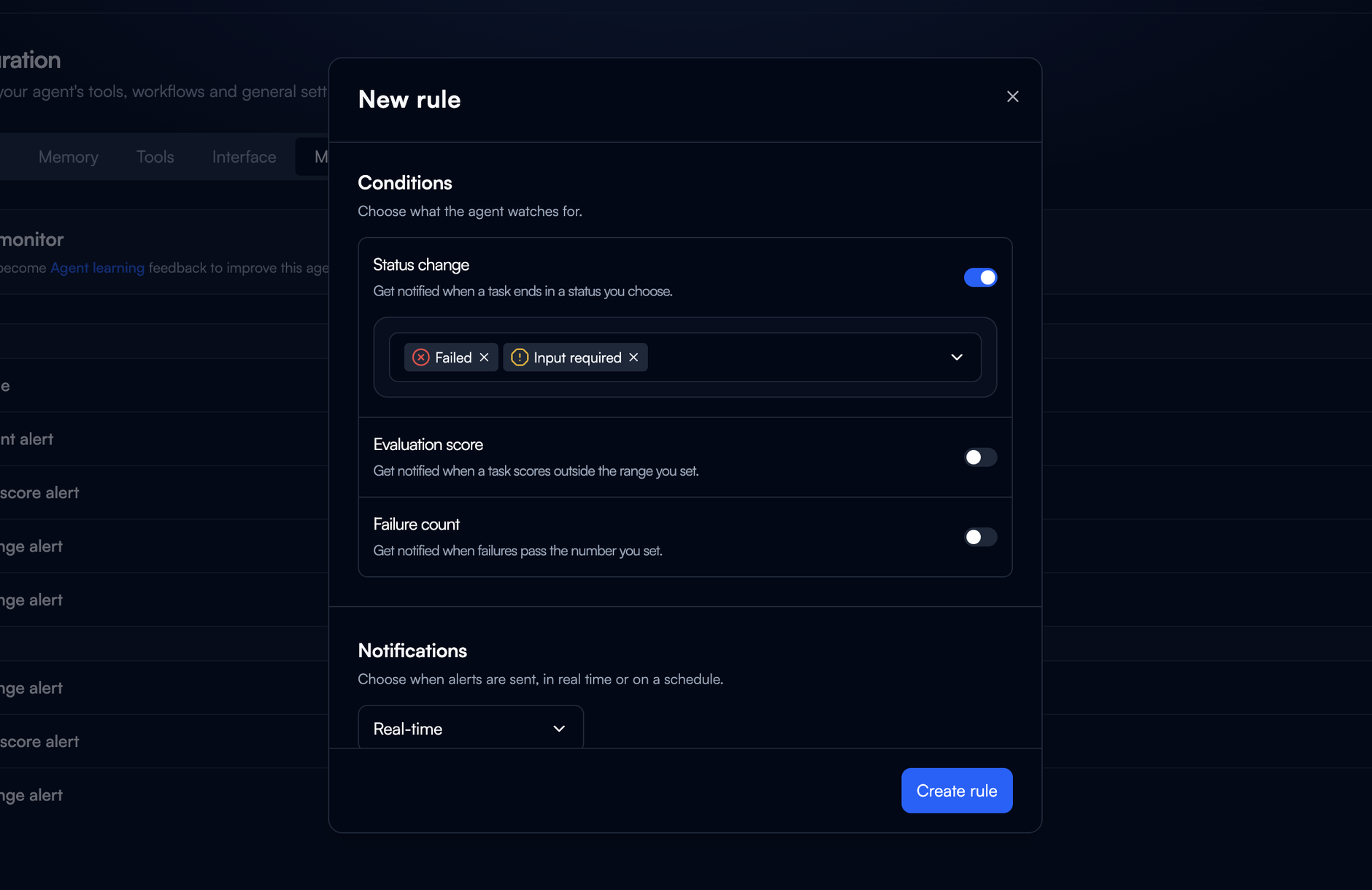Switch to the Interface tab in background

(x=244, y=157)
